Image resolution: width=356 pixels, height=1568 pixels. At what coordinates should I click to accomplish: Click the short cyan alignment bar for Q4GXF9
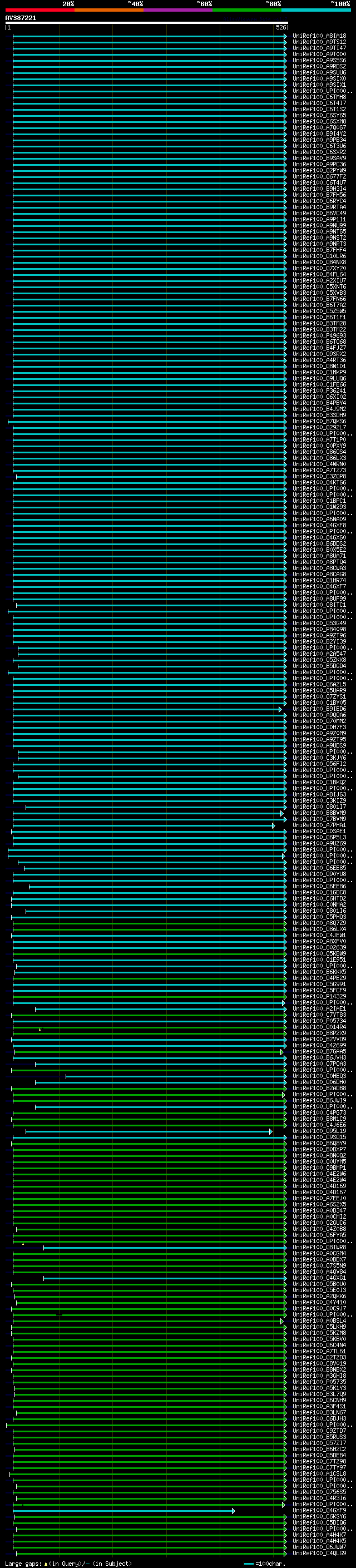[x=123, y=1511]
